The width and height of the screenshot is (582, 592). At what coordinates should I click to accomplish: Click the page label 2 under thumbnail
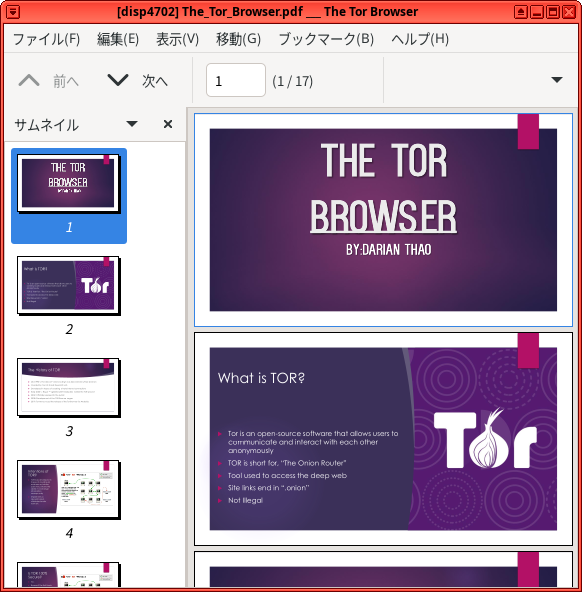click(69, 329)
